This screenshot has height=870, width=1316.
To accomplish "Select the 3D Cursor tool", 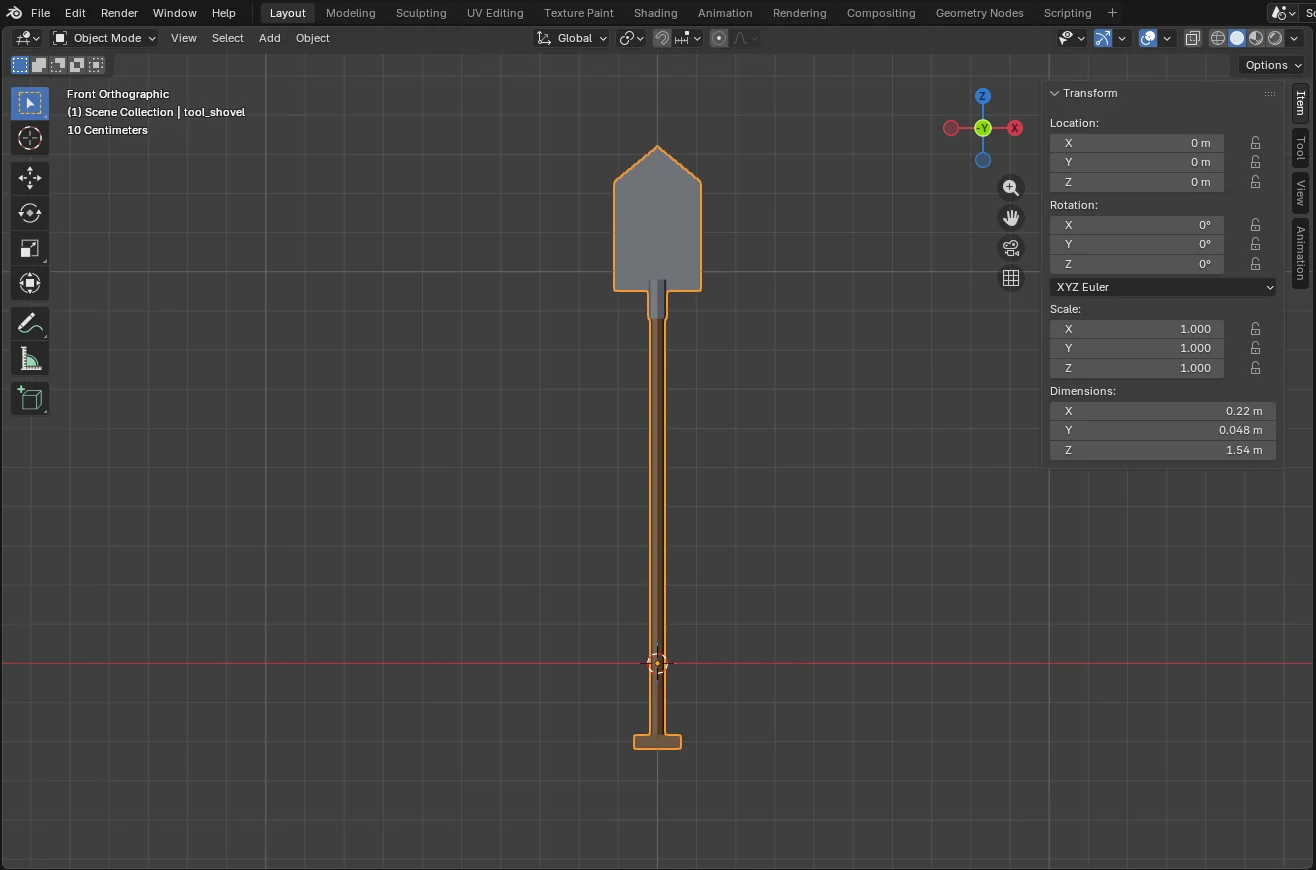I will pos(29,138).
